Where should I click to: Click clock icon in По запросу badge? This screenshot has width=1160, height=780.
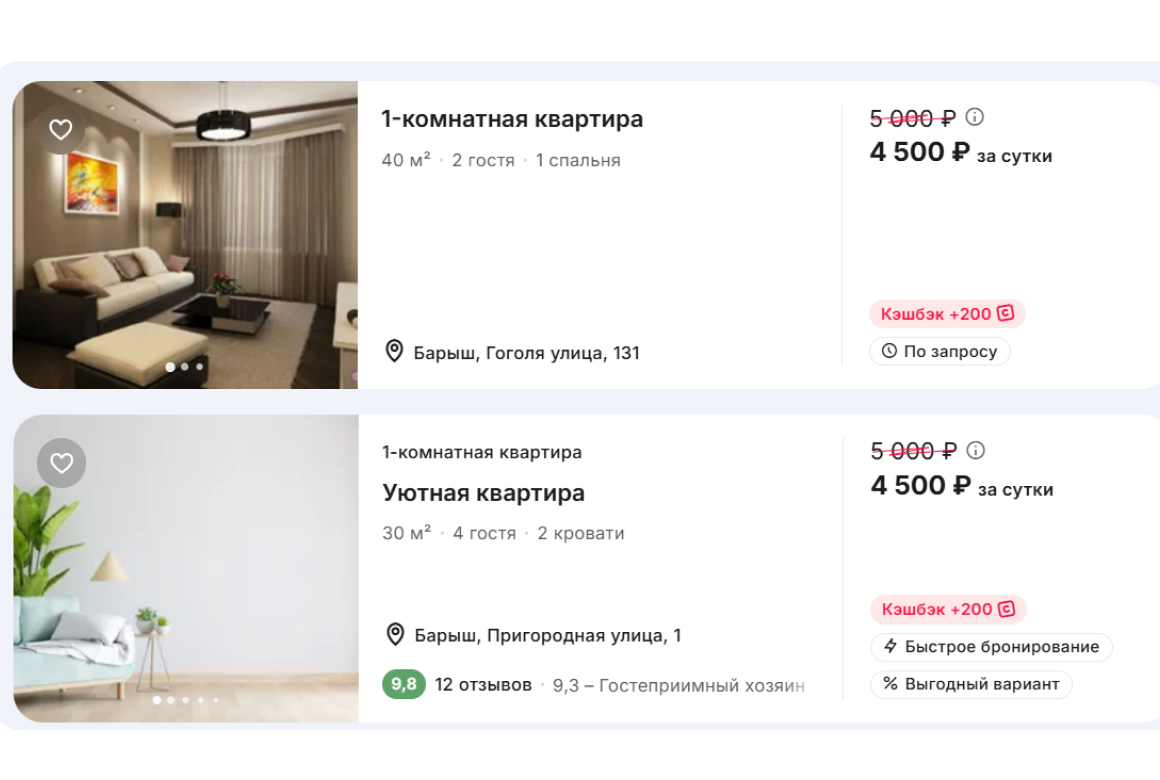(x=889, y=351)
